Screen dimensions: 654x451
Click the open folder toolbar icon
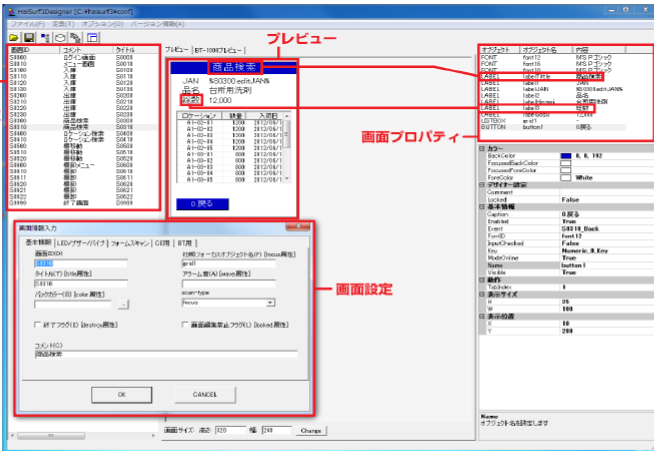(x=14, y=38)
